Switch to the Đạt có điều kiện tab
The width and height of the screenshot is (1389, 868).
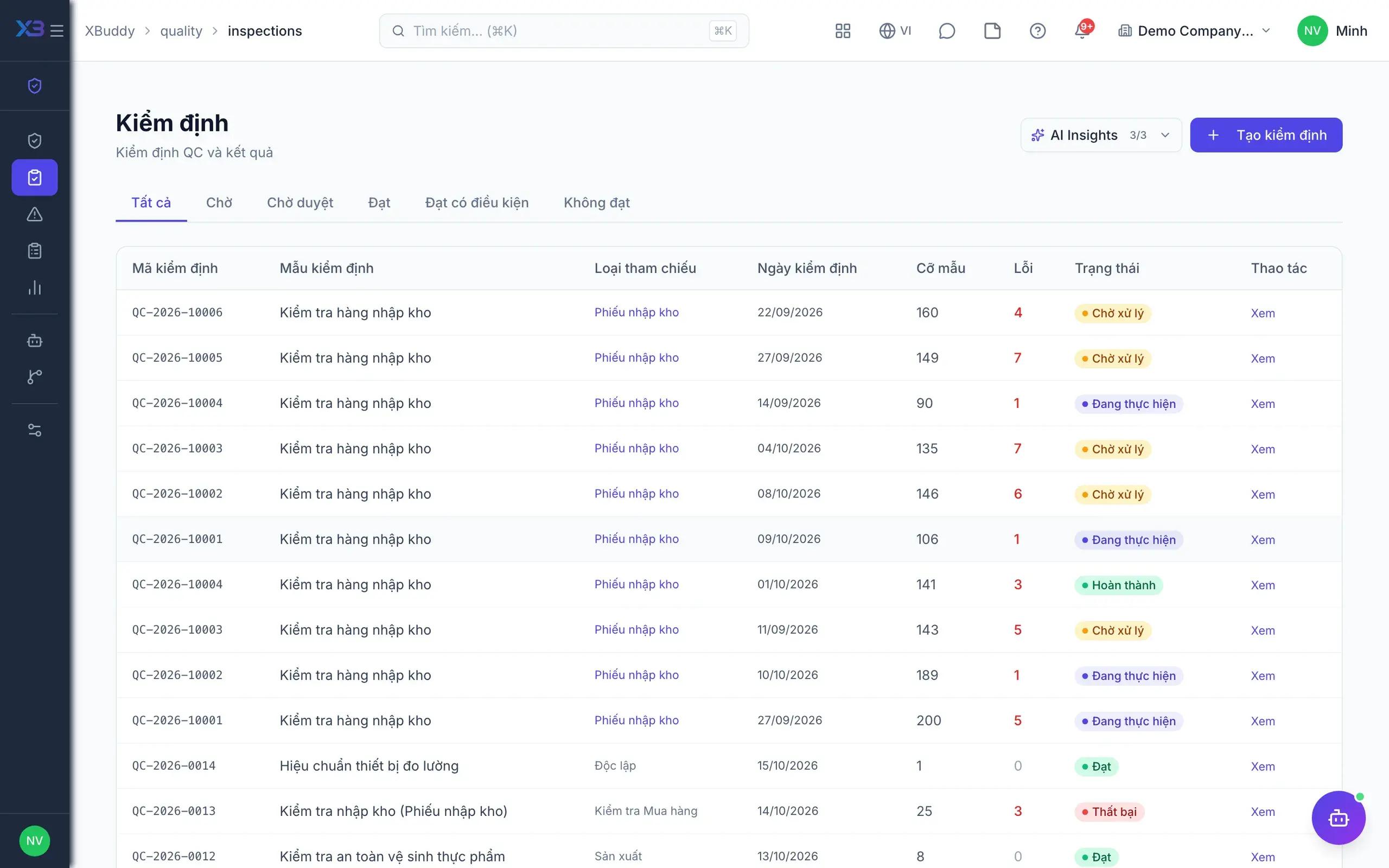pyautogui.click(x=476, y=203)
